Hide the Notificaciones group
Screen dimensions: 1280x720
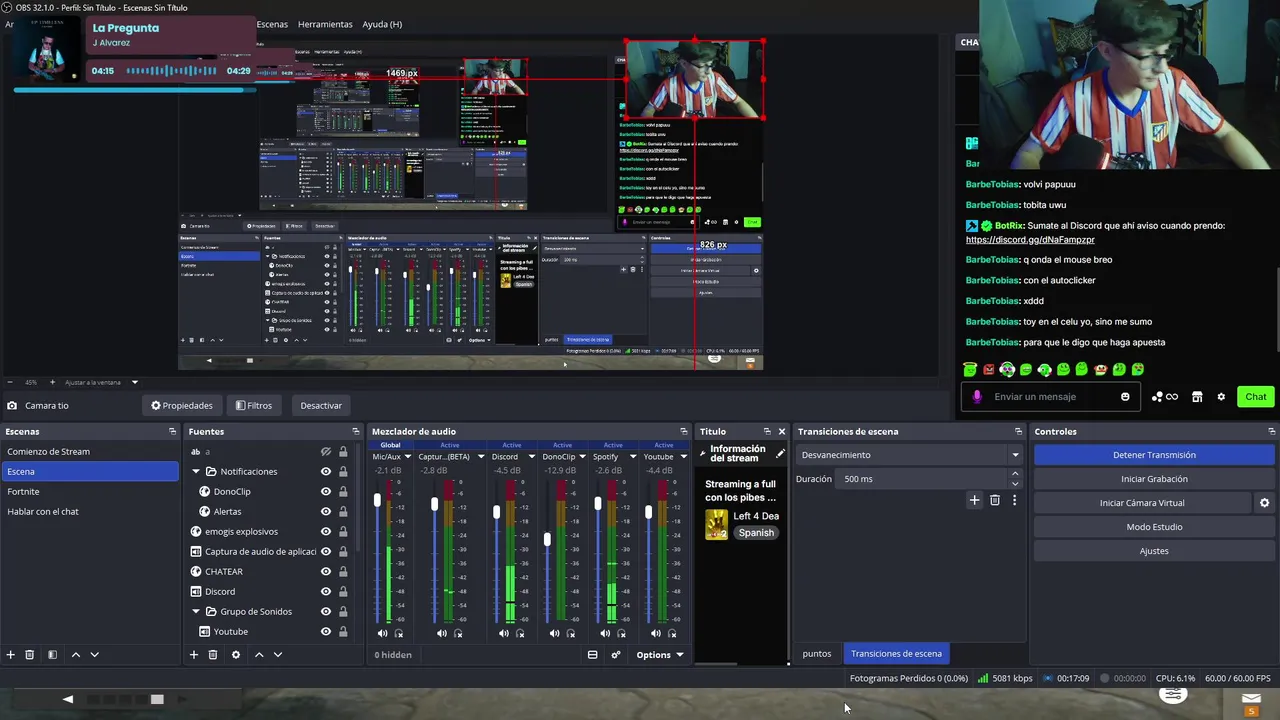(325, 472)
